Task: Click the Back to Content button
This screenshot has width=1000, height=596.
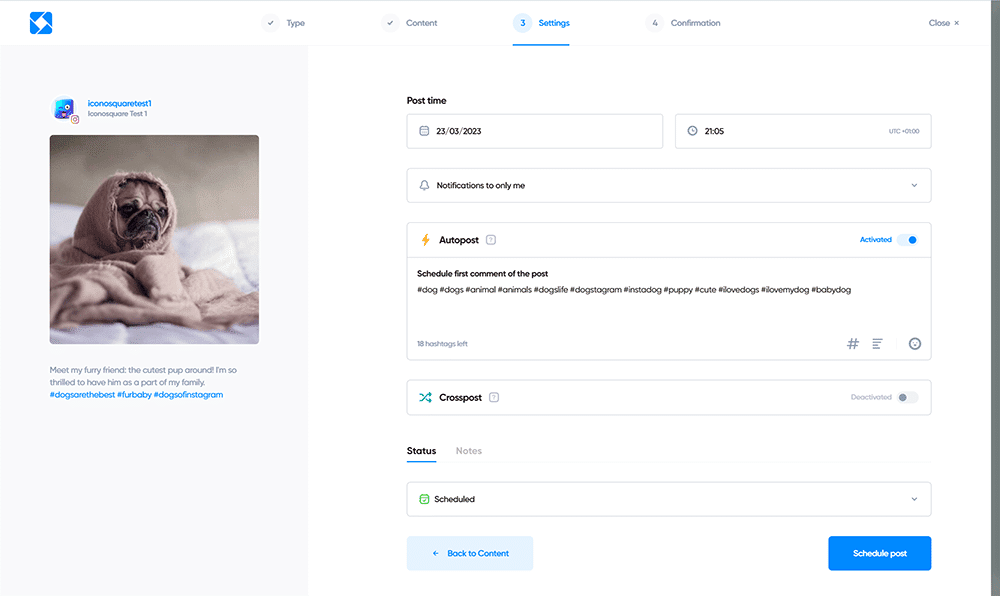Action: (469, 552)
